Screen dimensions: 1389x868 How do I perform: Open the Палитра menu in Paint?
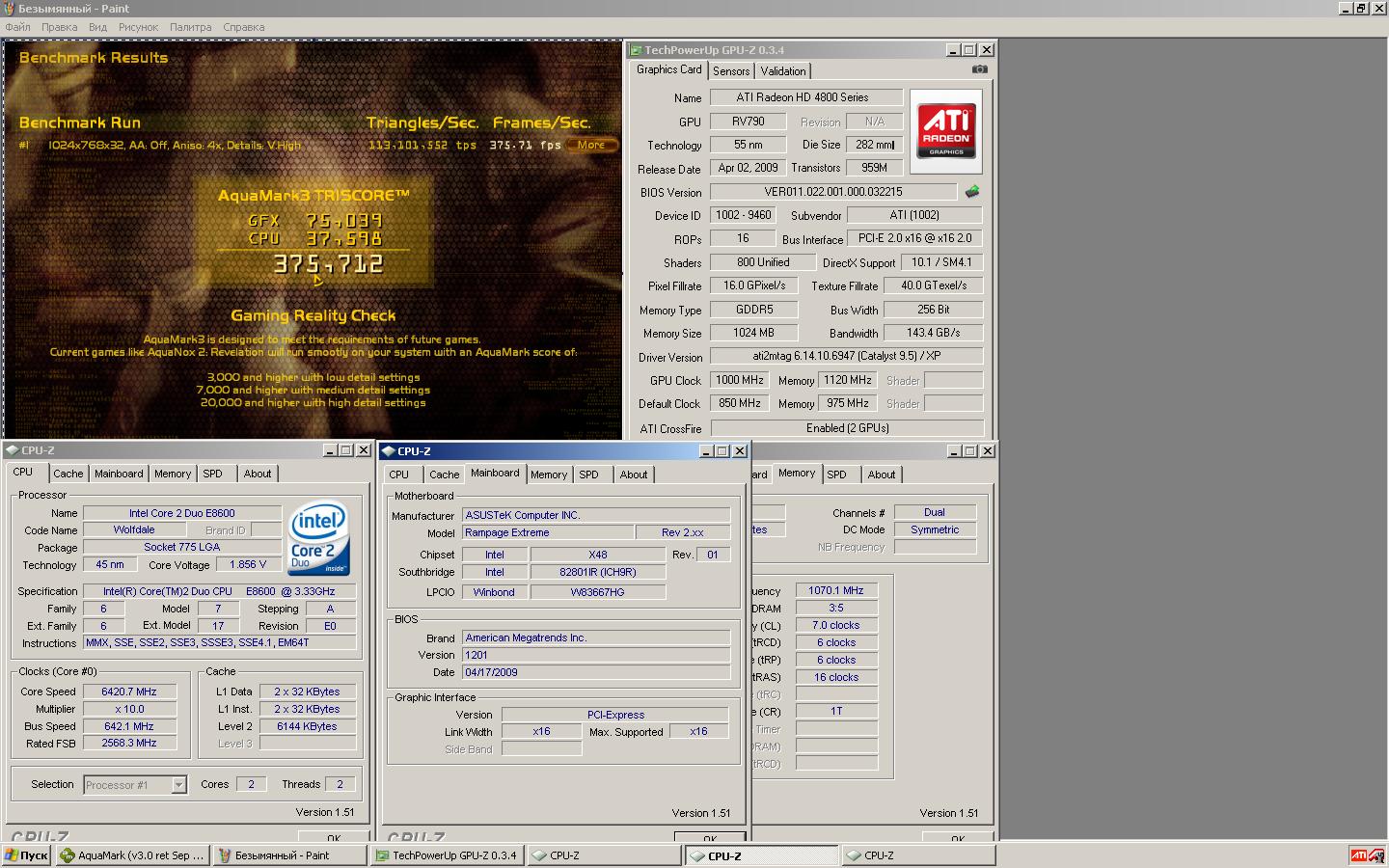tap(191, 27)
